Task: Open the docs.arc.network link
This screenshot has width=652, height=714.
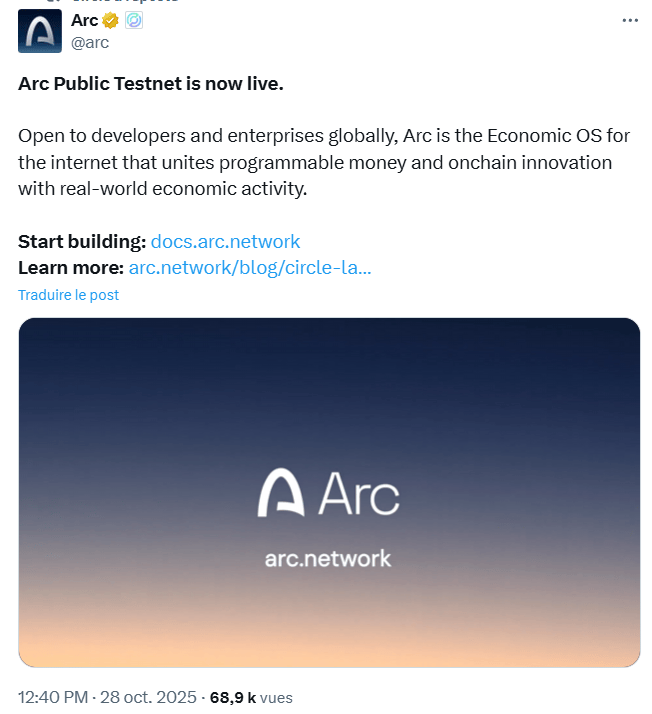Action: [x=225, y=241]
